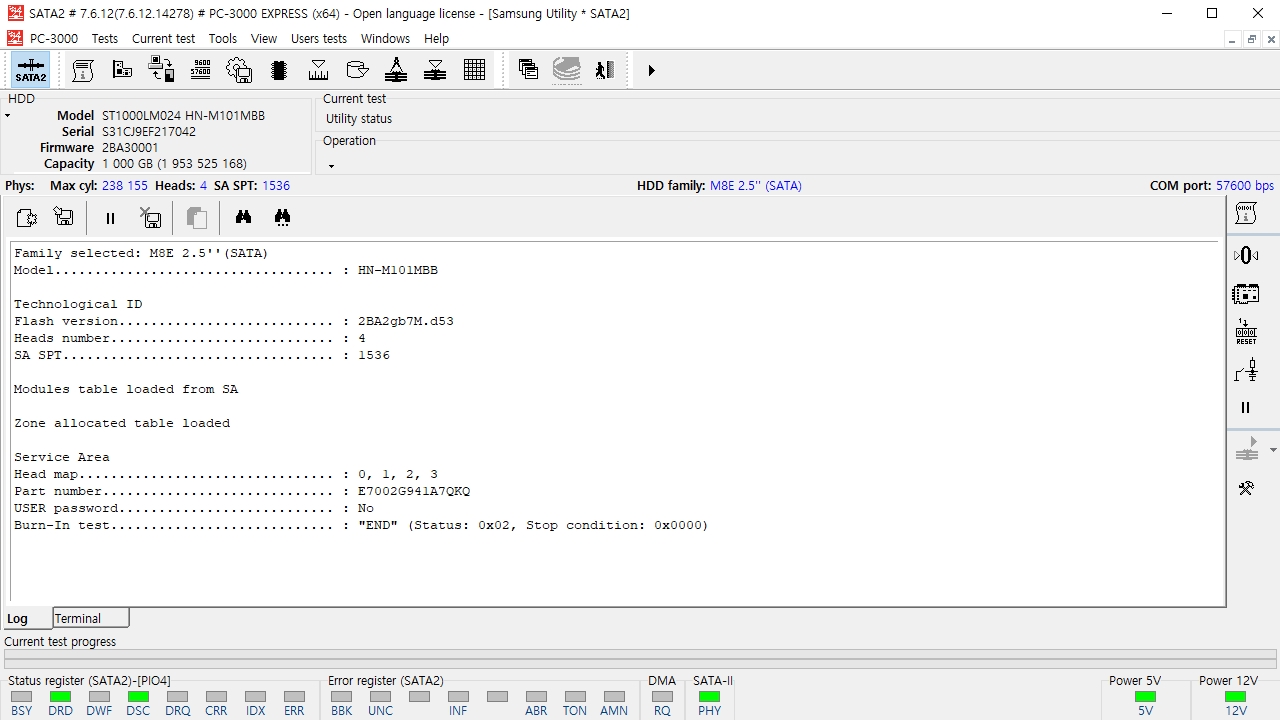Viewport: 1280px width, 720px height.
Task: Open the Tests menu
Action: 105,38
